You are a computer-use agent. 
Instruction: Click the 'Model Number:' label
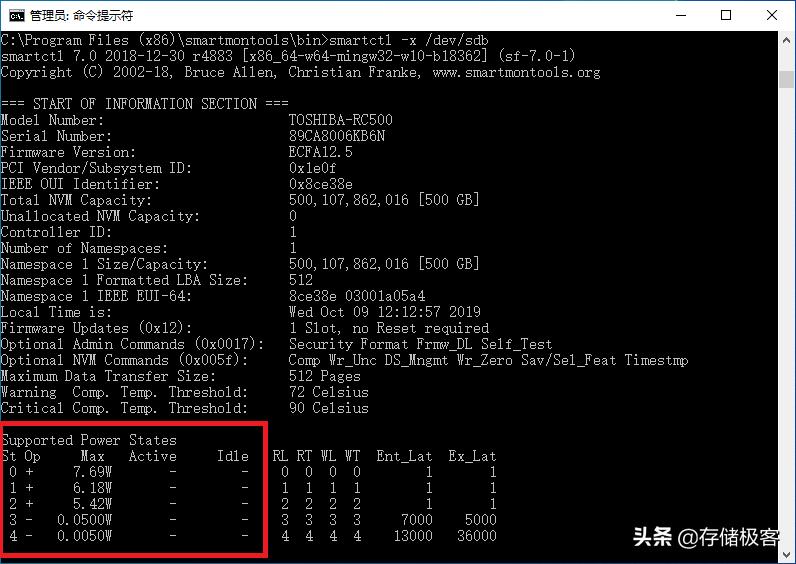[52, 120]
